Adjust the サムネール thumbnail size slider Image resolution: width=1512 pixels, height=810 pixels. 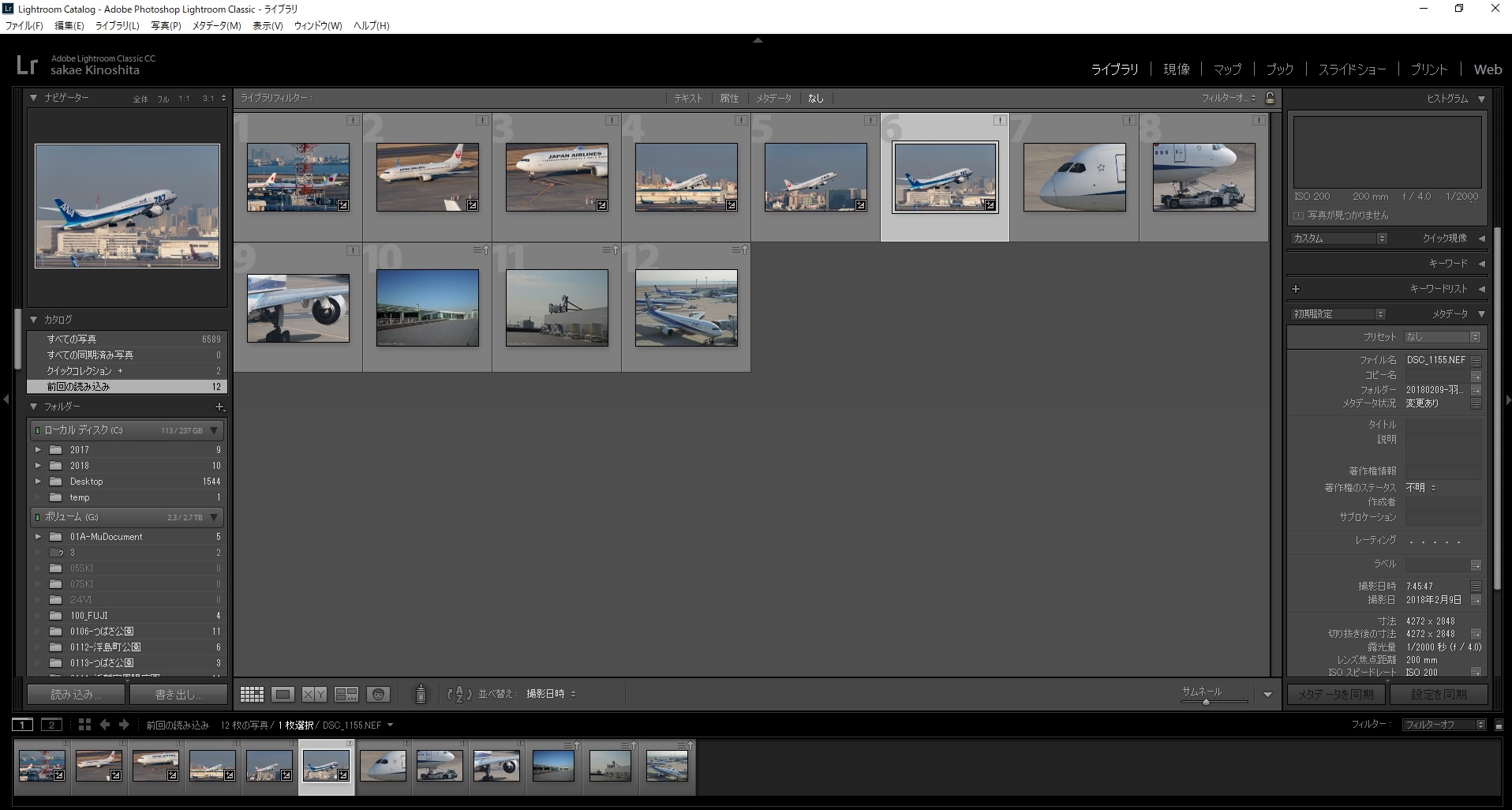pyautogui.click(x=1205, y=701)
